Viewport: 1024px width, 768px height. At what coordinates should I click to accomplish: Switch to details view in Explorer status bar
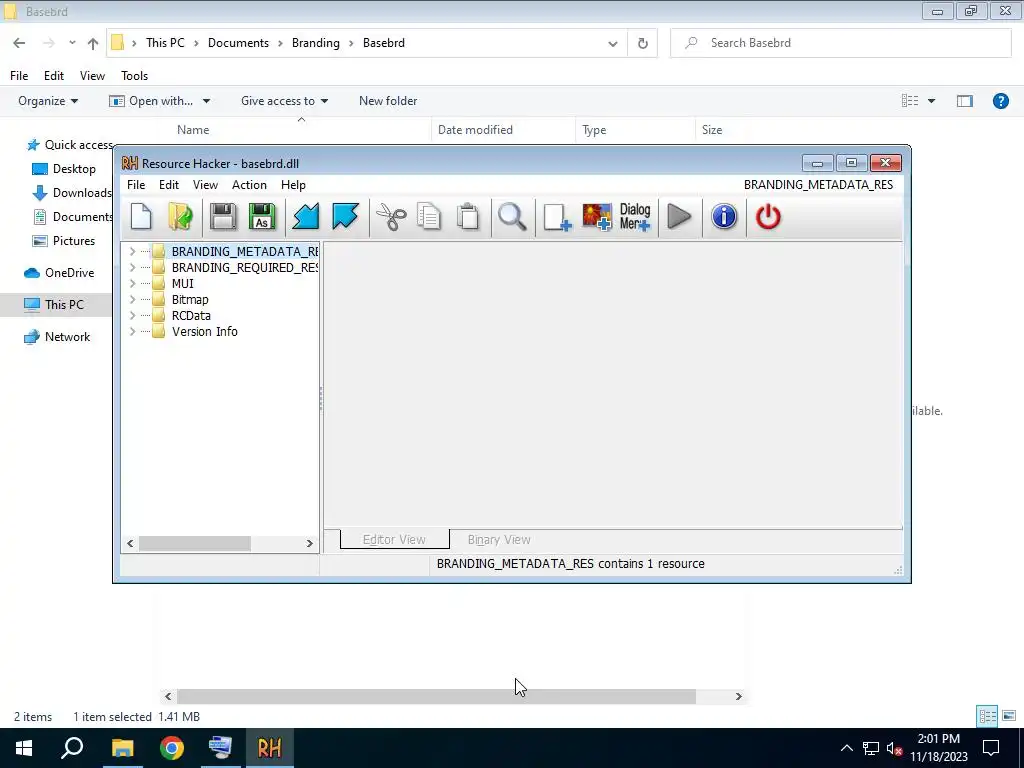[x=987, y=716]
